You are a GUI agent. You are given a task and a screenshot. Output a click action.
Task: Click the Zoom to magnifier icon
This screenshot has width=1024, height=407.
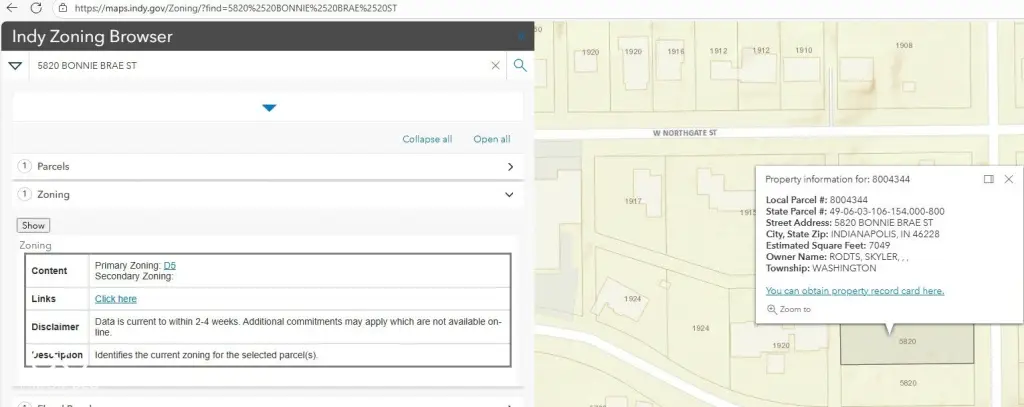tap(771, 310)
